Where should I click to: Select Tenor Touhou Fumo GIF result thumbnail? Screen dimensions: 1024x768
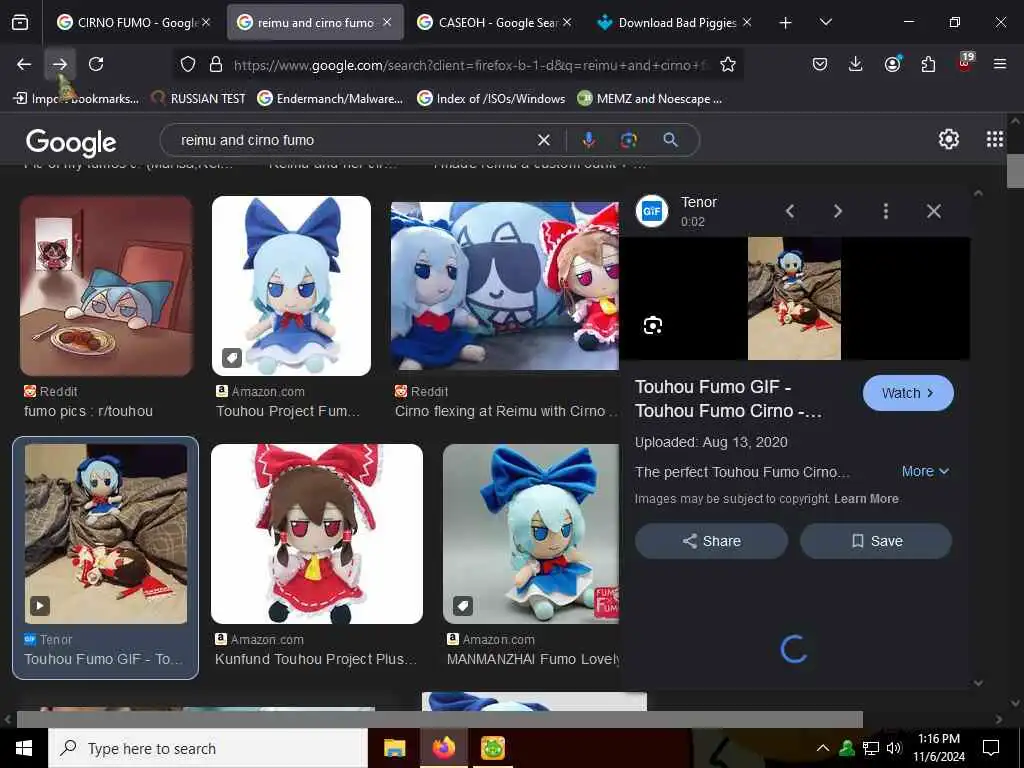click(106, 534)
